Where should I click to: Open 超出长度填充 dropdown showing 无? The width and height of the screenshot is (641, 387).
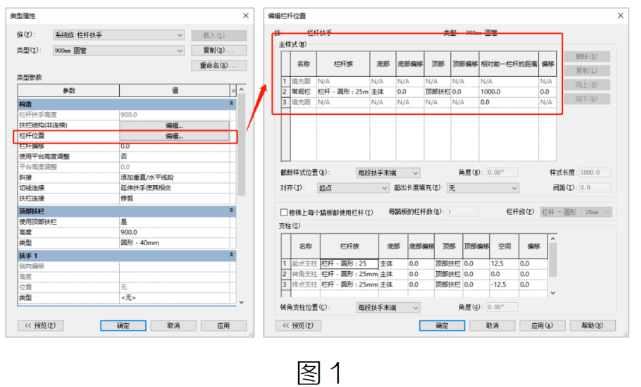click(483, 188)
